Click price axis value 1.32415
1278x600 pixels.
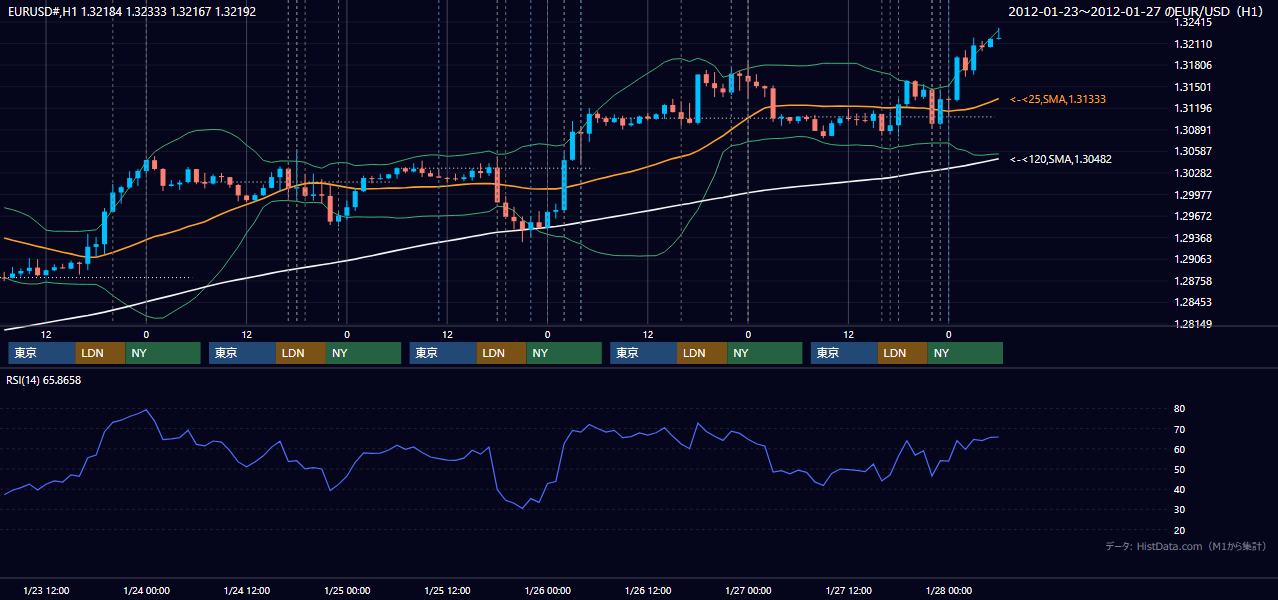pos(1193,22)
